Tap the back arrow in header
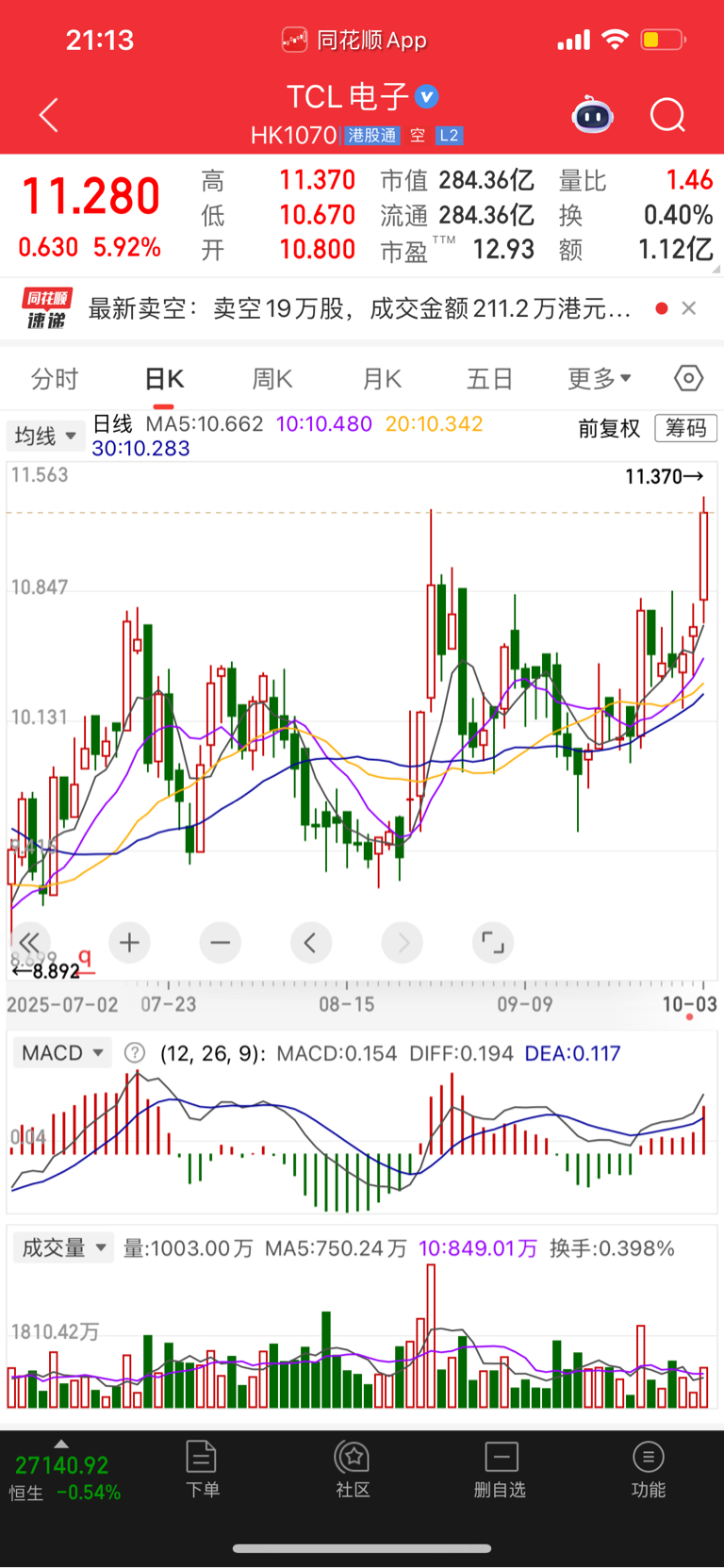Viewport: 724px width, 1568px height. [x=49, y=115]
